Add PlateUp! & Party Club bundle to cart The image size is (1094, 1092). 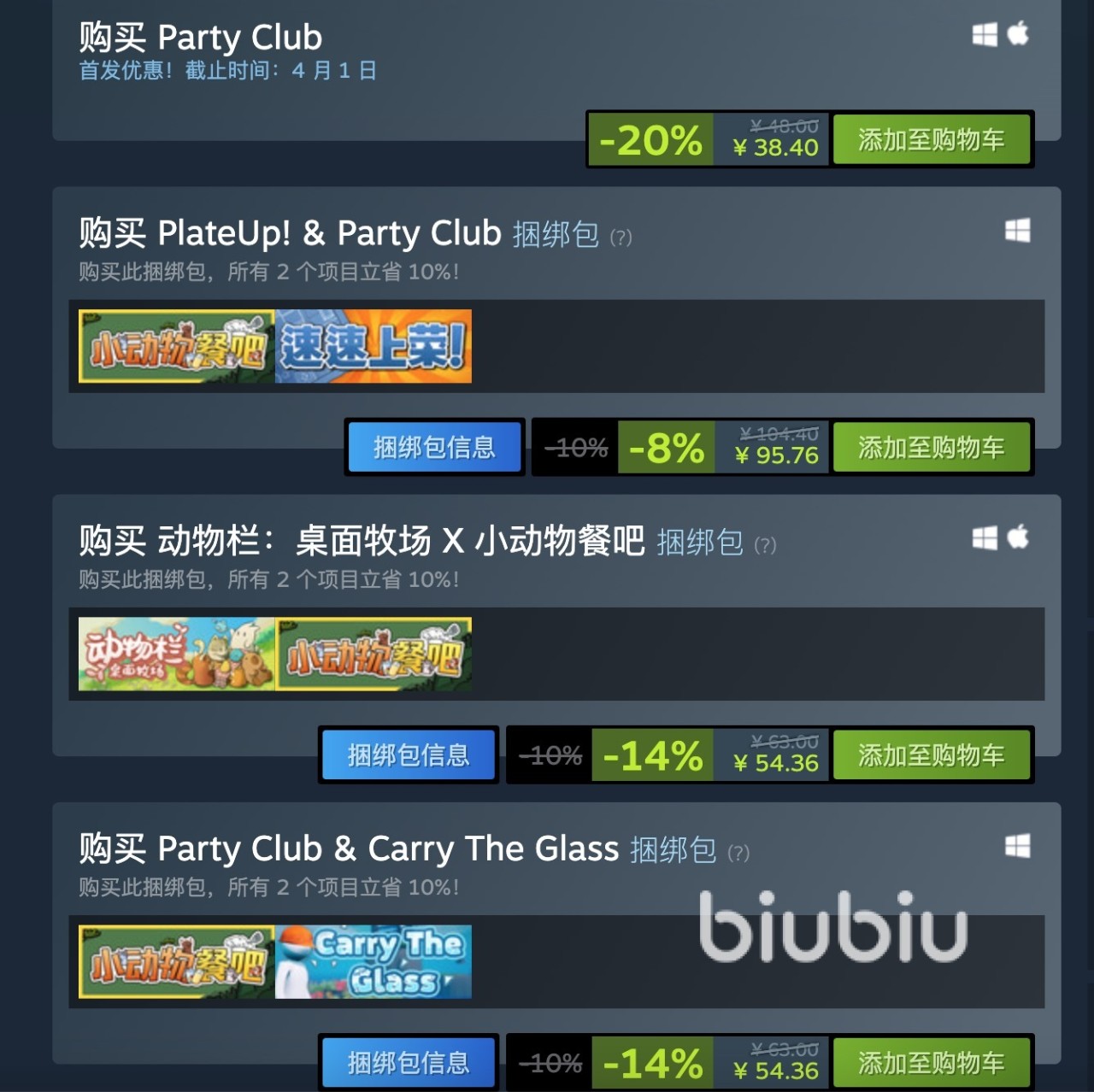point(931,447)
